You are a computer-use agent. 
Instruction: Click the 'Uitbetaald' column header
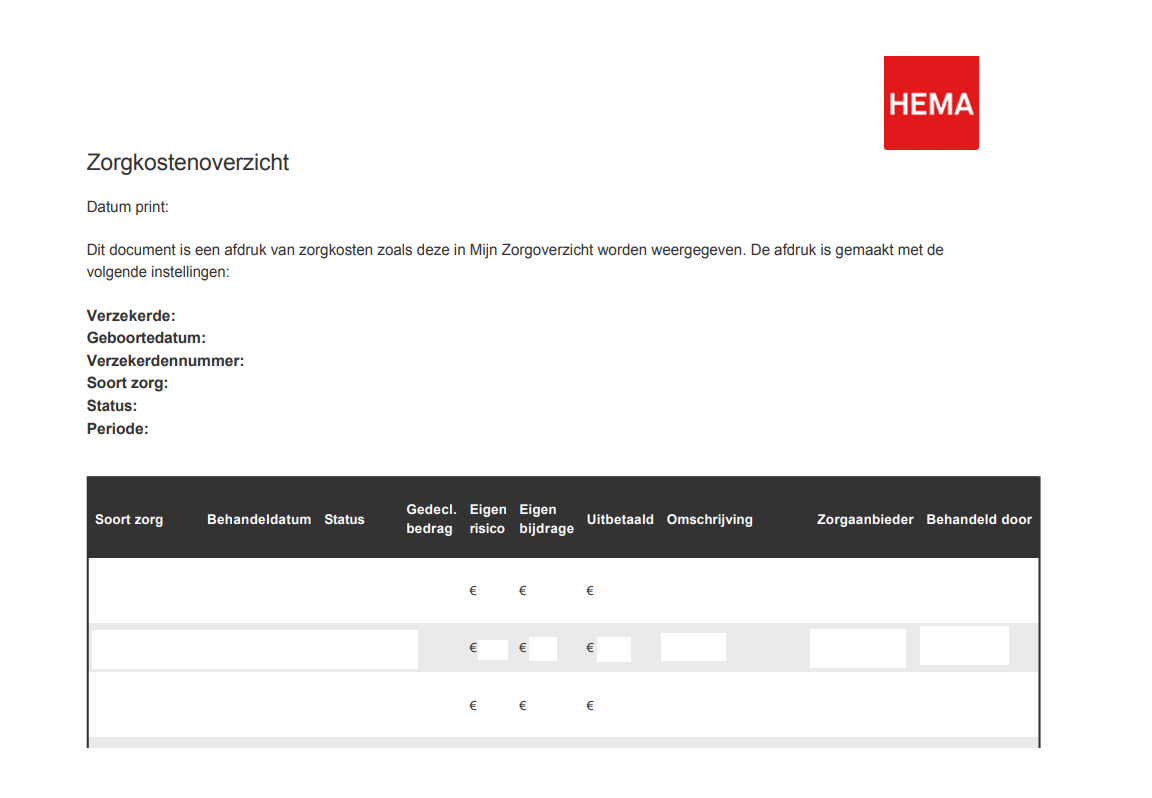[x=620, y=520]
